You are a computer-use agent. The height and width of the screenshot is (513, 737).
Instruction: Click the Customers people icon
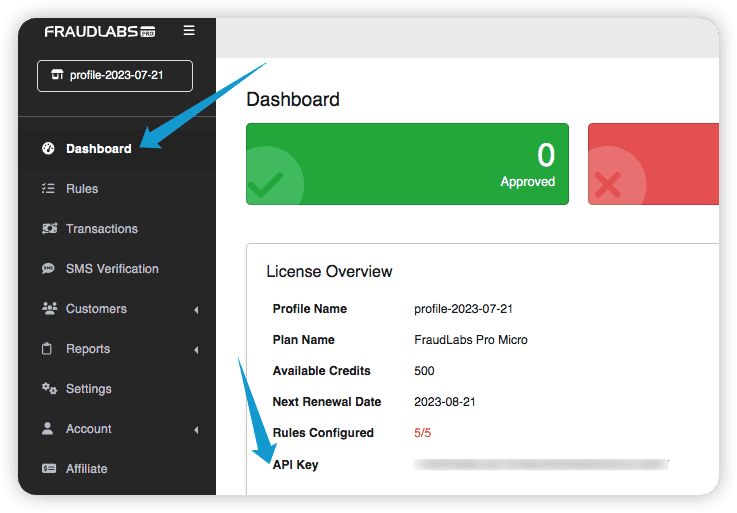(x=49, y=308)
